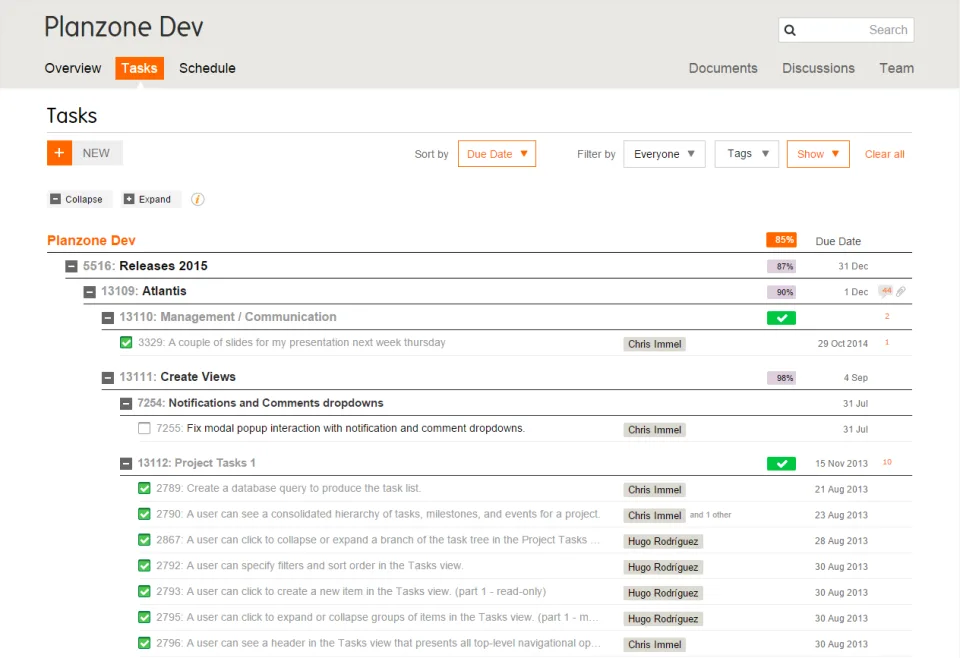The width and height of the screenshot is (960, 658).
Task: Click the green completed badge for Project Tasks 1
Action: pyautogui.click(x=781, y=463)
